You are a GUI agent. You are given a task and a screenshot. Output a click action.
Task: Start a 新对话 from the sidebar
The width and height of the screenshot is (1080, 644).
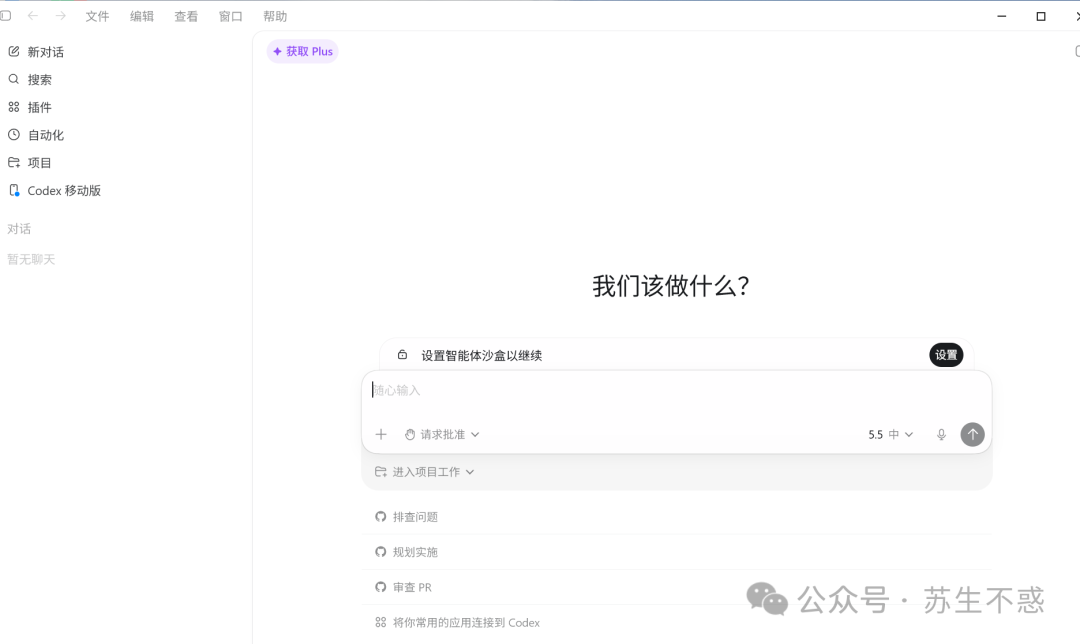coord(45,52)
